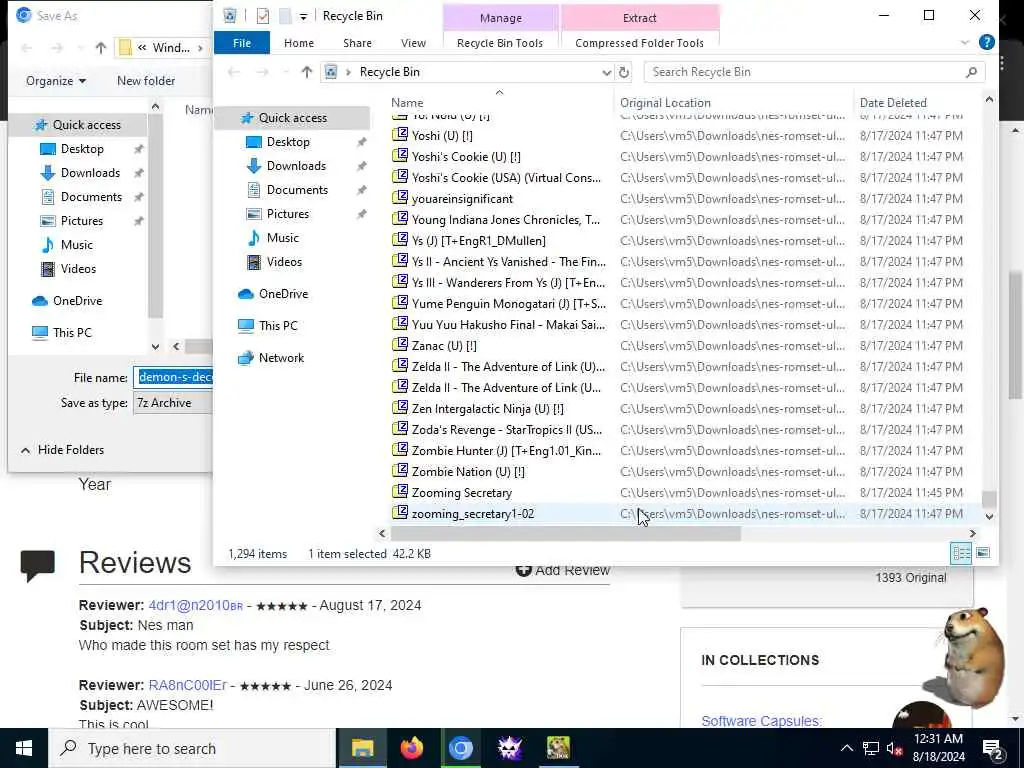The height and width of the screenshot is (768, 1024).
Task: Open the Compressed Folder Tools tab
Action: (639, 42)
